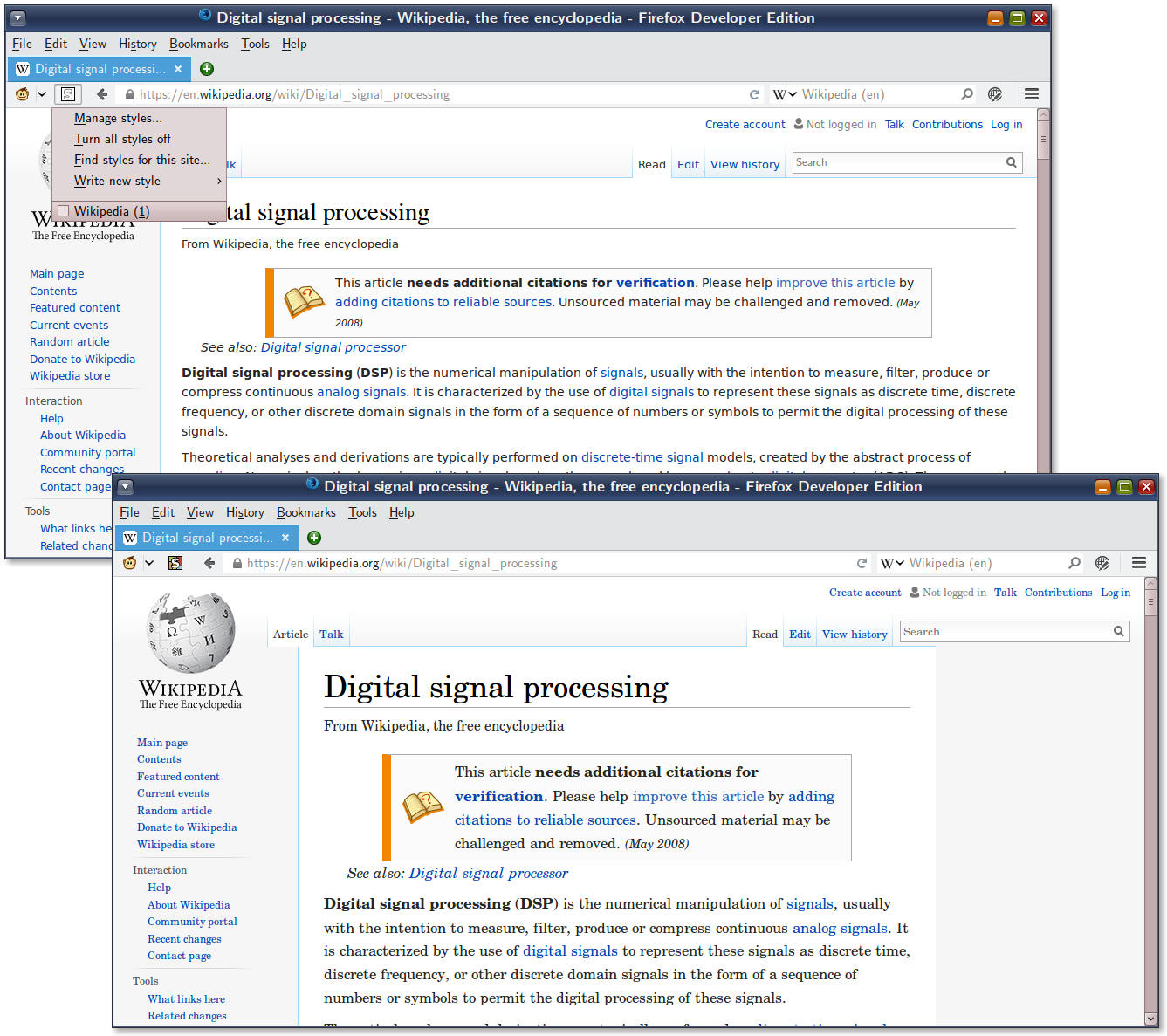Click search magnifier in back window toolbar
Screen dimensions: 1167x1036
(x=967, y=94)
